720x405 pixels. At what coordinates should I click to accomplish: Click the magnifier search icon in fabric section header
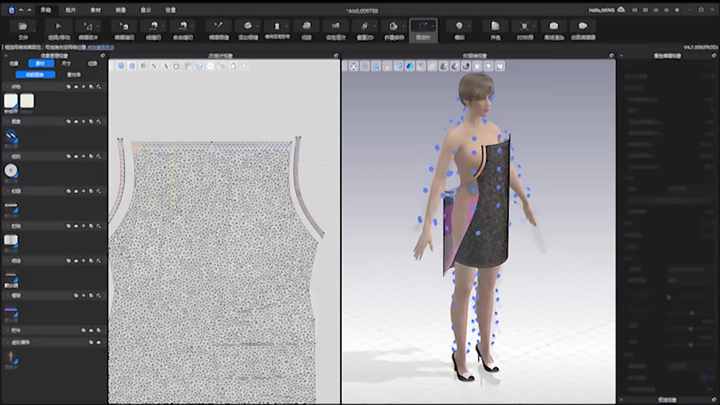click(99, 86)
